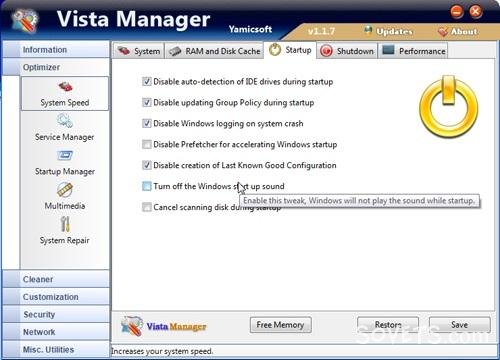
Task: Click the v1.1.7 version label
Action: tap(321, 31)
